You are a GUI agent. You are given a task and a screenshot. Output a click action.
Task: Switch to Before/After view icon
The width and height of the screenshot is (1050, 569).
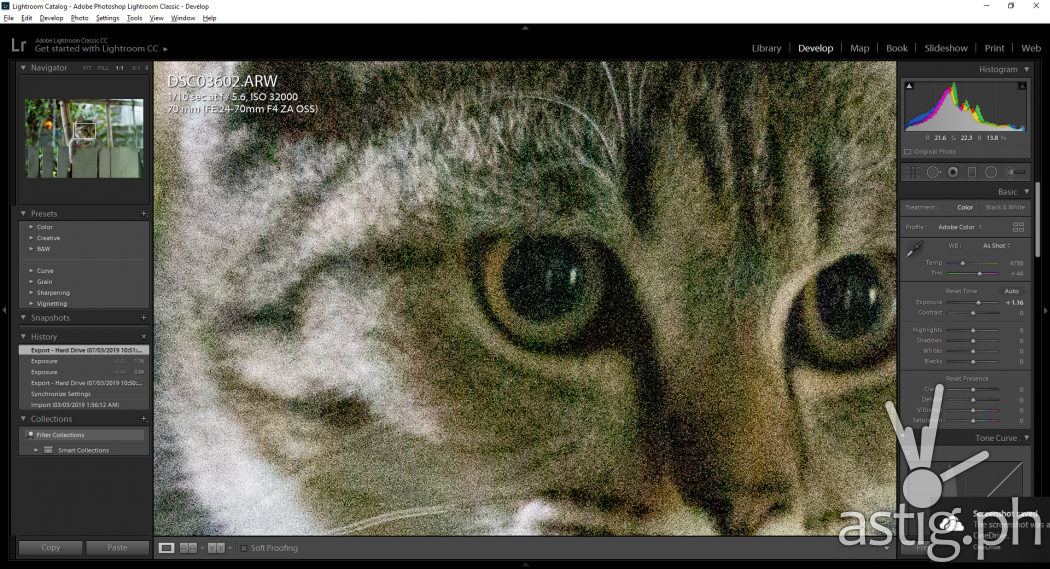click(x=188, y=548)
